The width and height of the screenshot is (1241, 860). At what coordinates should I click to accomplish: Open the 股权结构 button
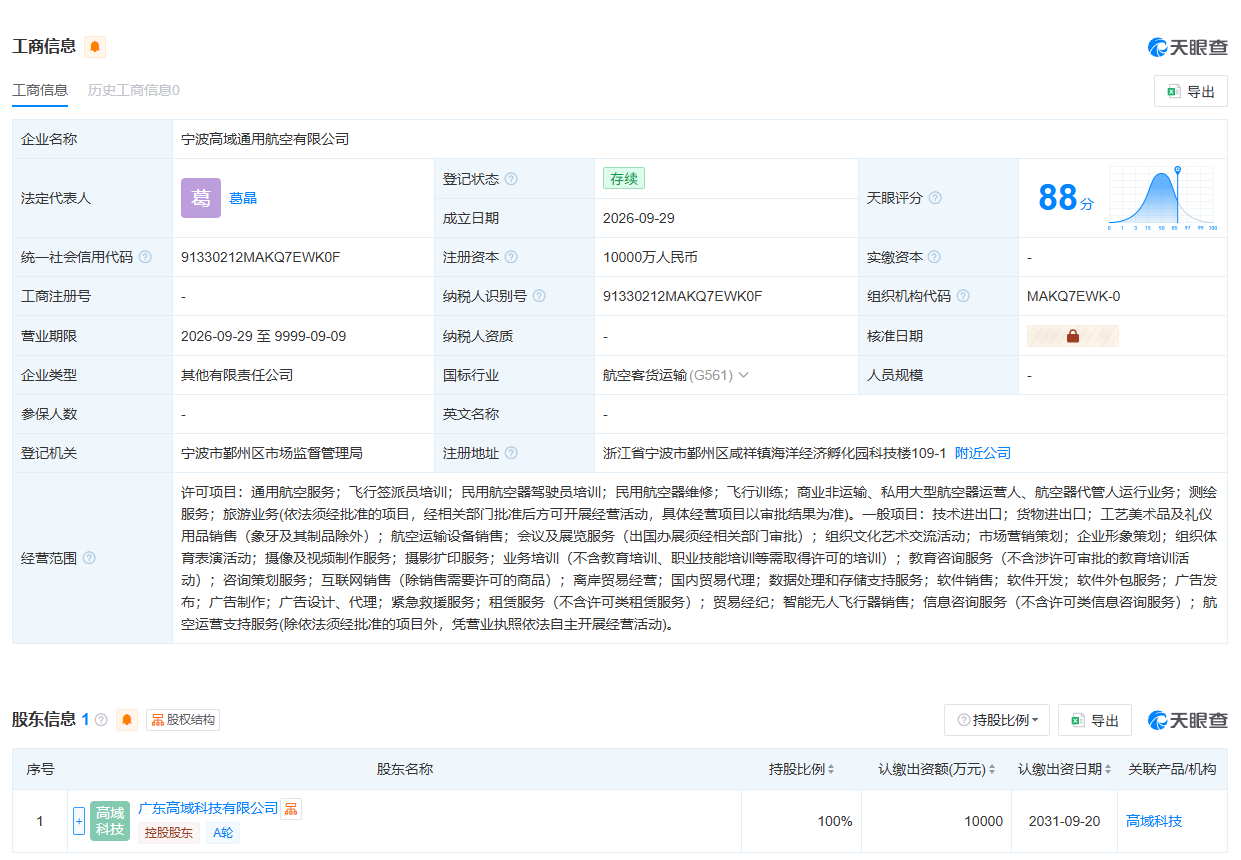click(183, 720)
